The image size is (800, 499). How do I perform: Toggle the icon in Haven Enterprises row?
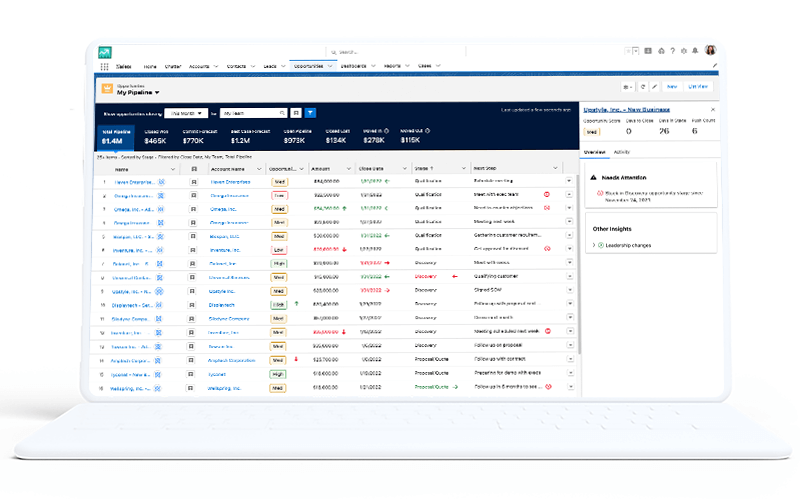click(193, 182)
